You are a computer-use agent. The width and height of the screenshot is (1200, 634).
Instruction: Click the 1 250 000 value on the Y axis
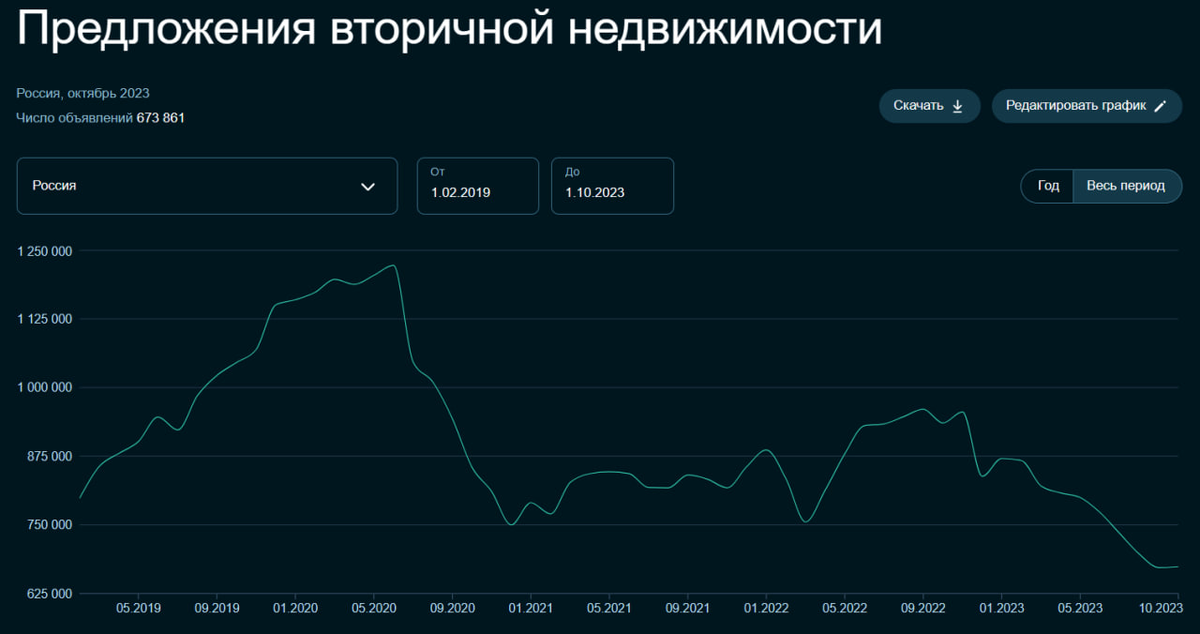coord(46,251)
